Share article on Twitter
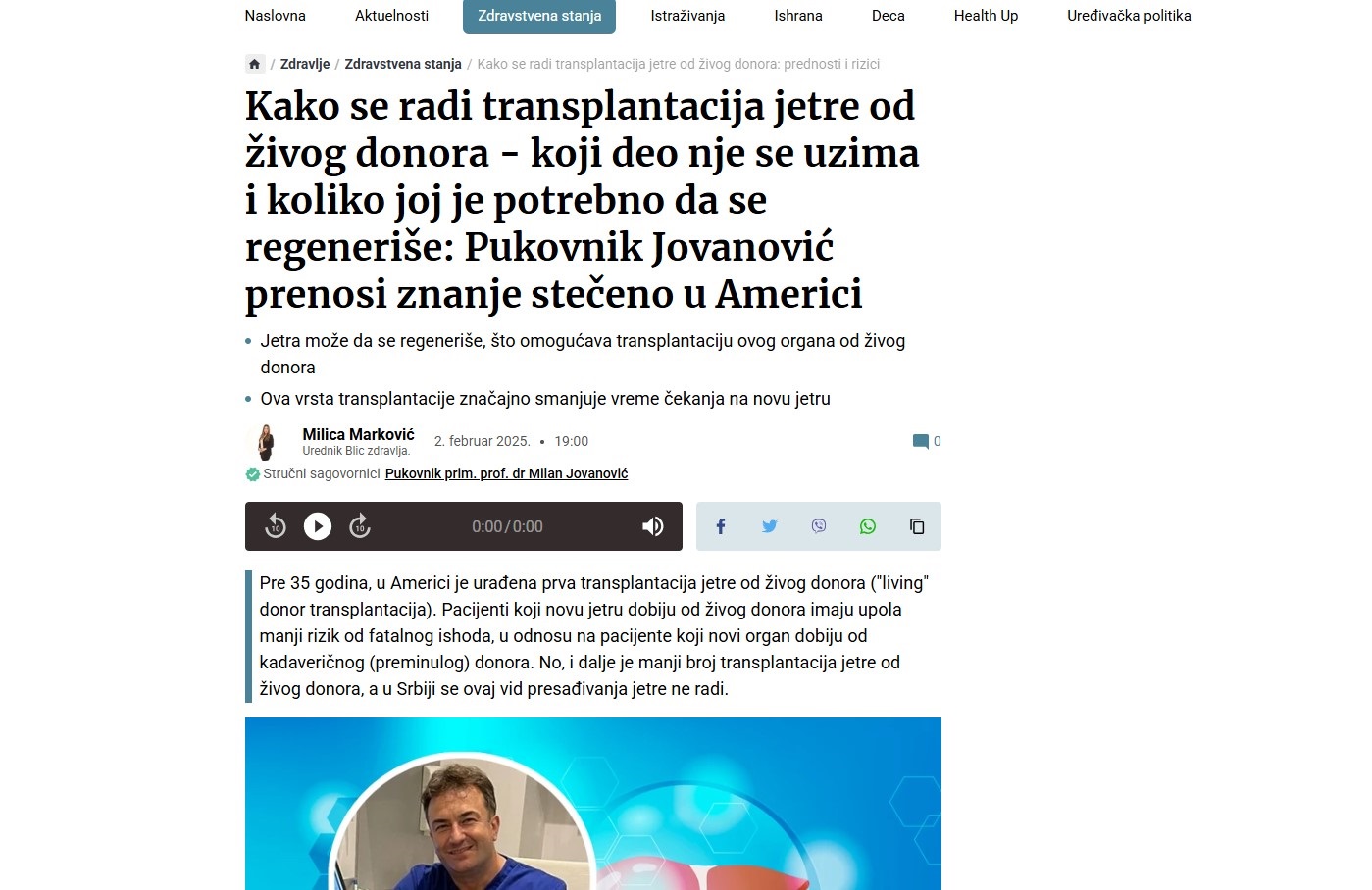 click(770, 526)
